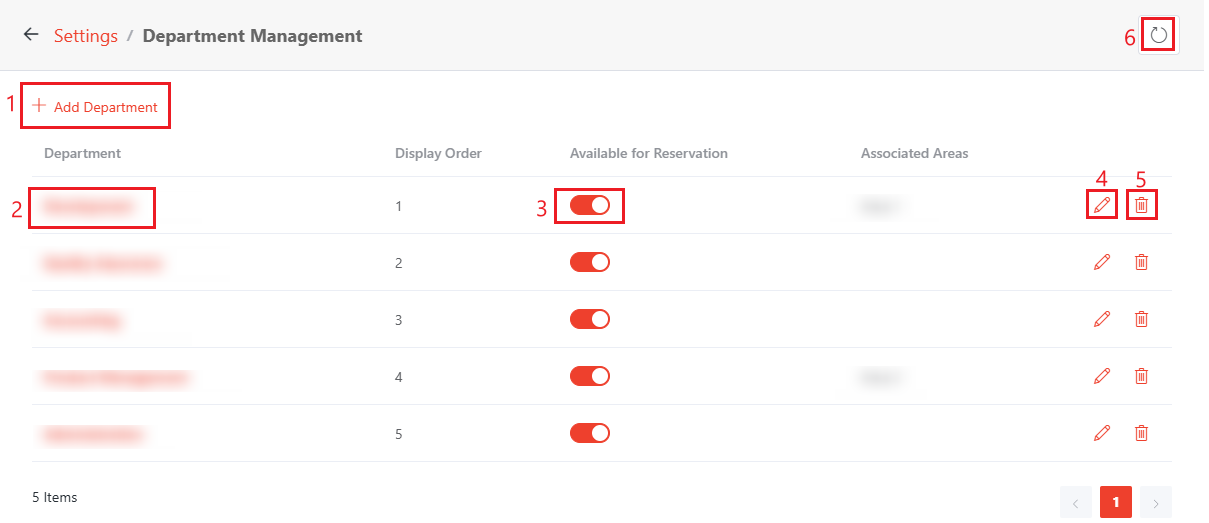Toggle reservation availability for first department

click(x=590, y=205)
